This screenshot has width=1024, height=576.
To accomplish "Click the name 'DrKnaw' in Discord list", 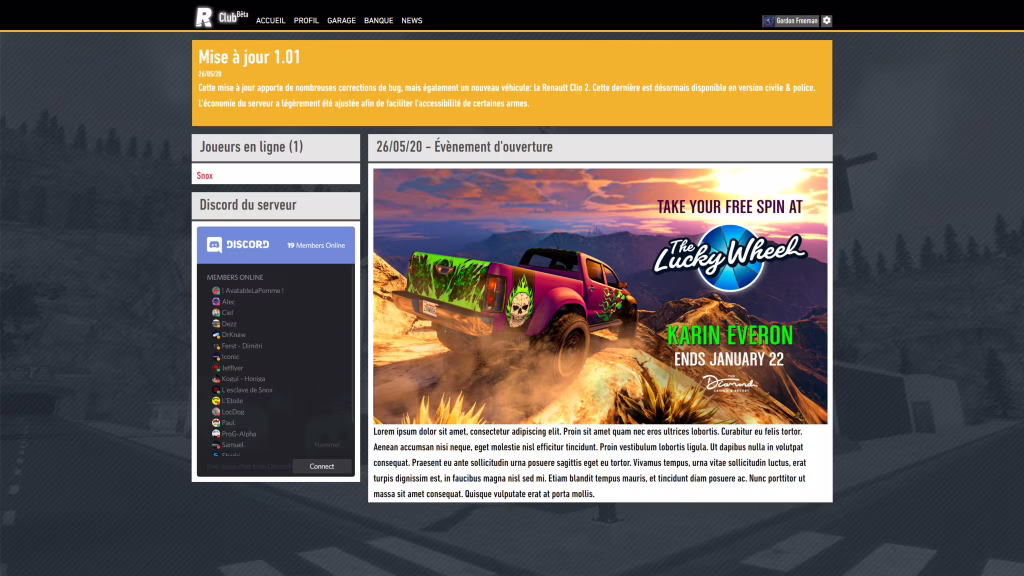I will click(x=233, y=334).
